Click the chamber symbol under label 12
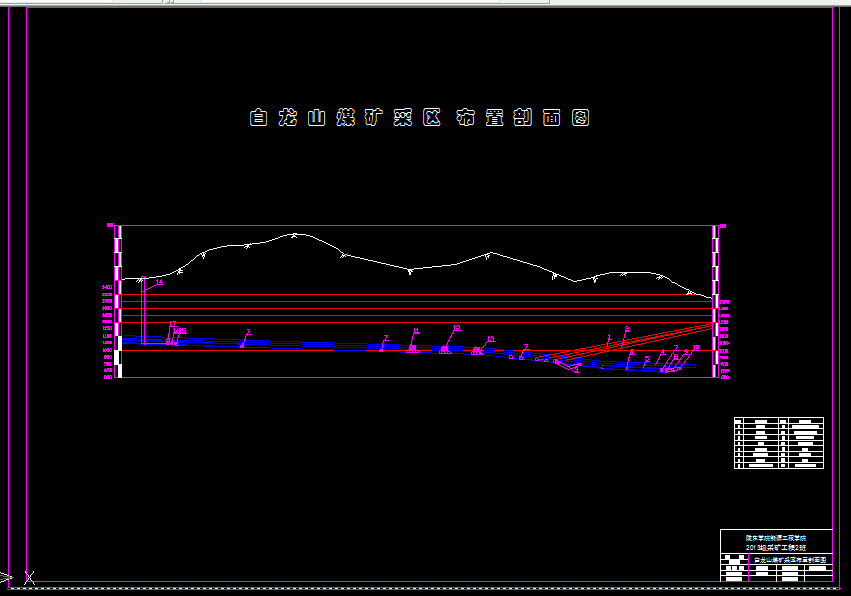The width and height of the screenshot is (851, 596). click(x=445, y=350)
